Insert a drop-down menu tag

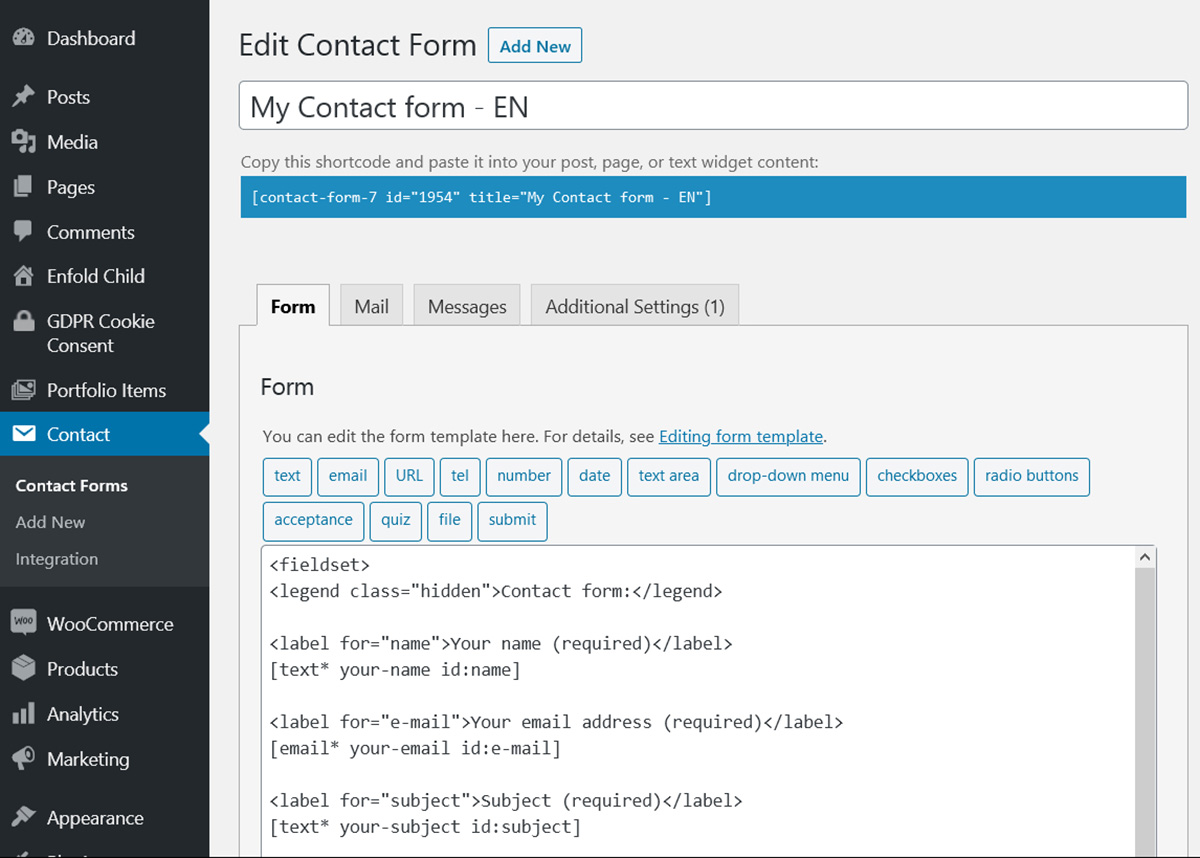[x=788, y=476]
